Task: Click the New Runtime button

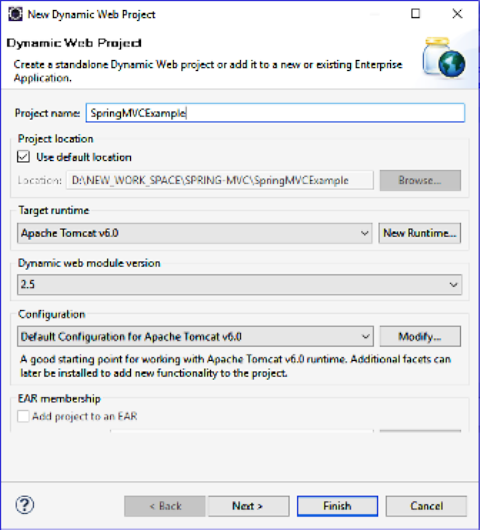Action: pyautogui.click(x=419, y=233)
